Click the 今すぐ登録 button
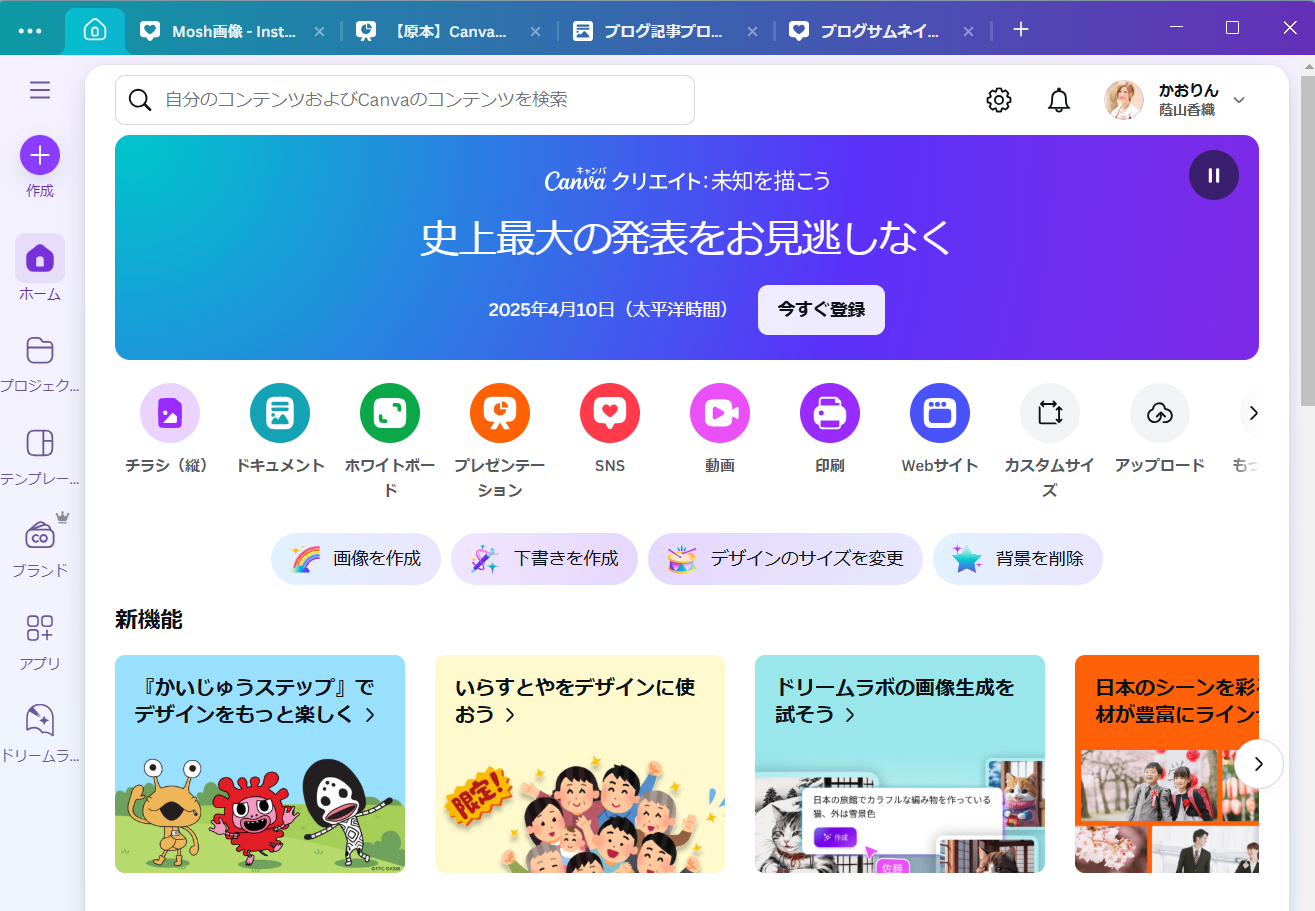1315x911 pixels. point(821,310)
